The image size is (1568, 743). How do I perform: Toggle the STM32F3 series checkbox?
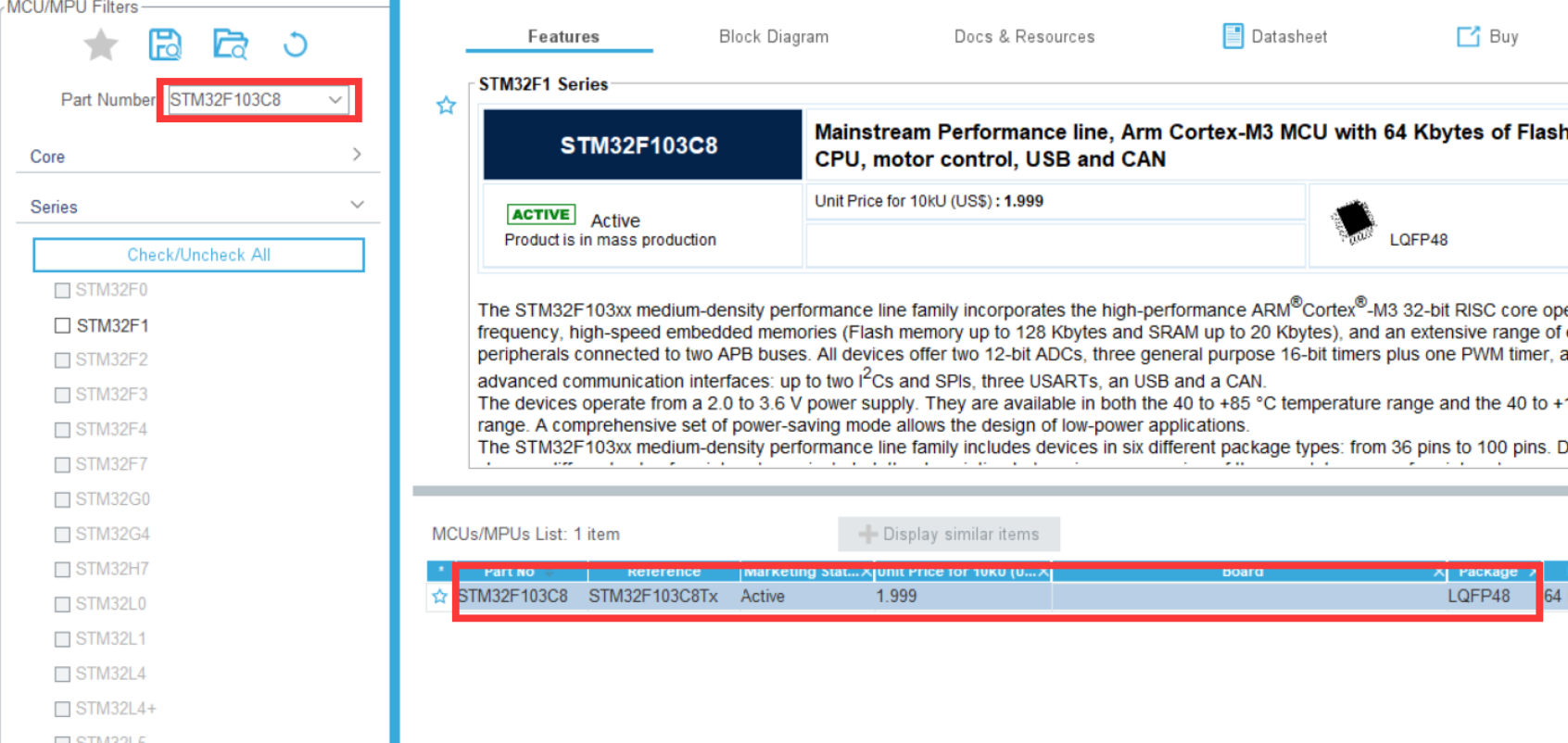pyautogui.click(x=62, y=395)
